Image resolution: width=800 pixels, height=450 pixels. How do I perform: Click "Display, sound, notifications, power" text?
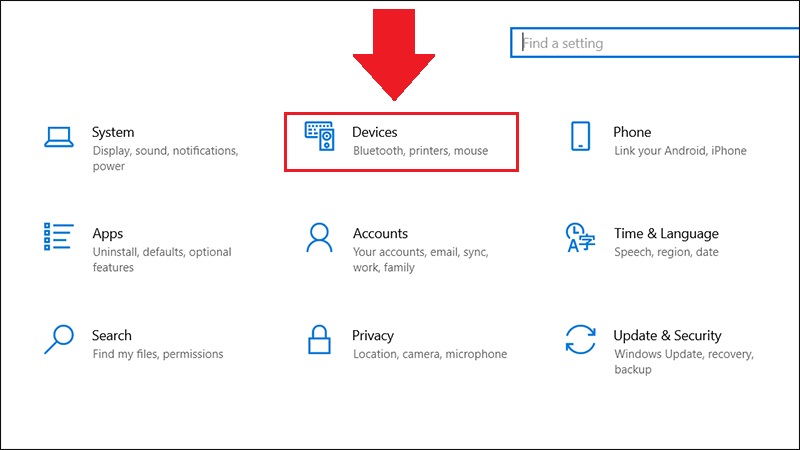coord(165,159)
